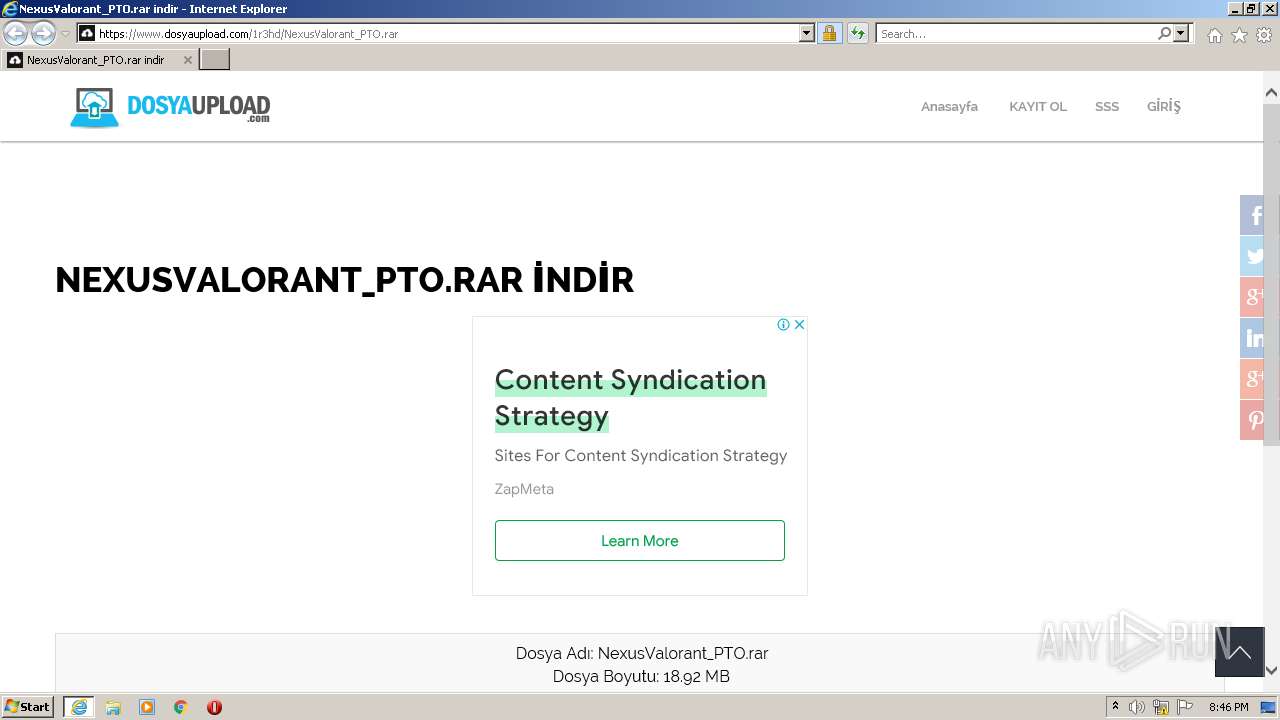Open the KAYIT OL menu link
Viewport: 1280px width, 720px height.
pyautogui.click(x=1038, y=106)
